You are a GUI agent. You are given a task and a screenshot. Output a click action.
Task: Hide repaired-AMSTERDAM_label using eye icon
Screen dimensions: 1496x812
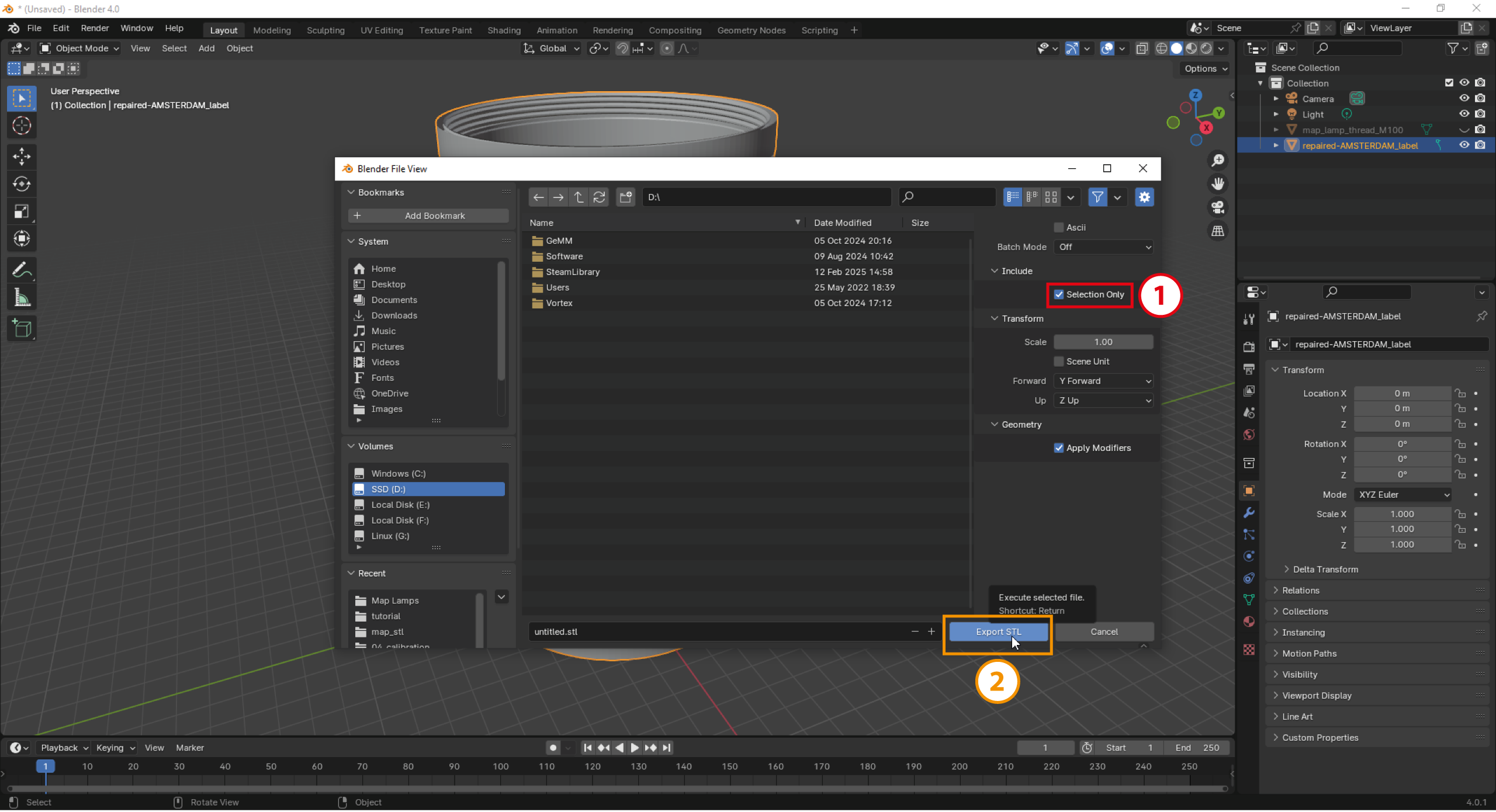pyautogui.click(x=1464, y=145)
